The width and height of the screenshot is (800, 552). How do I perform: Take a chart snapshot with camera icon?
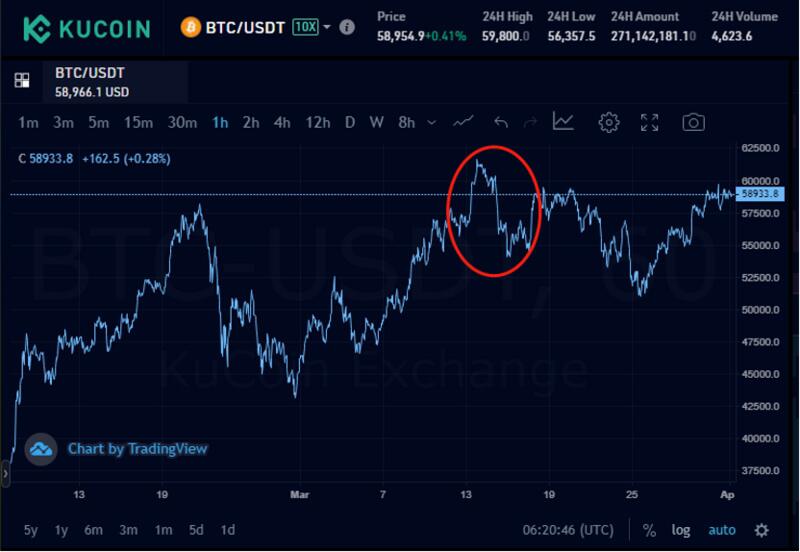tap(693, 122)
